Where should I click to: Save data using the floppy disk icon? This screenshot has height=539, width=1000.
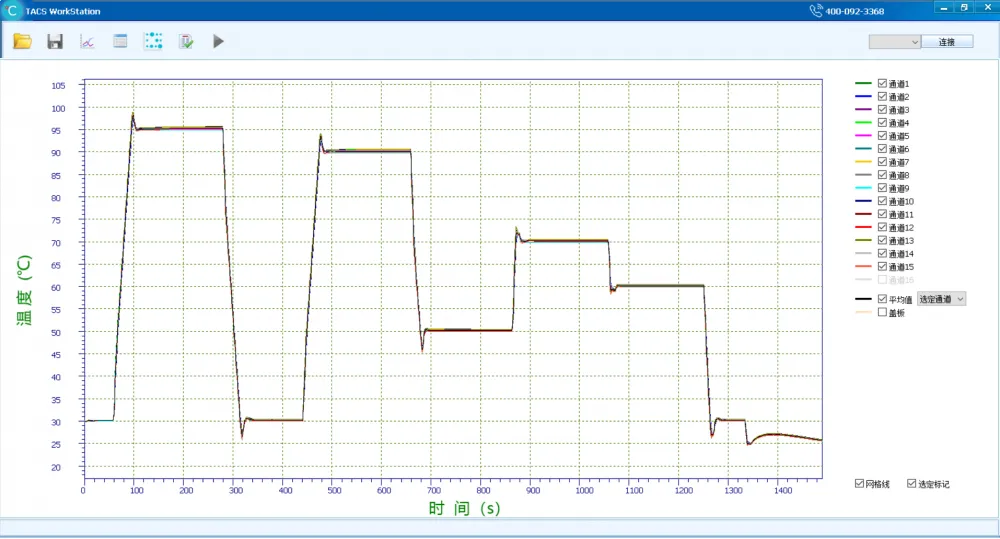coord(55,41)
